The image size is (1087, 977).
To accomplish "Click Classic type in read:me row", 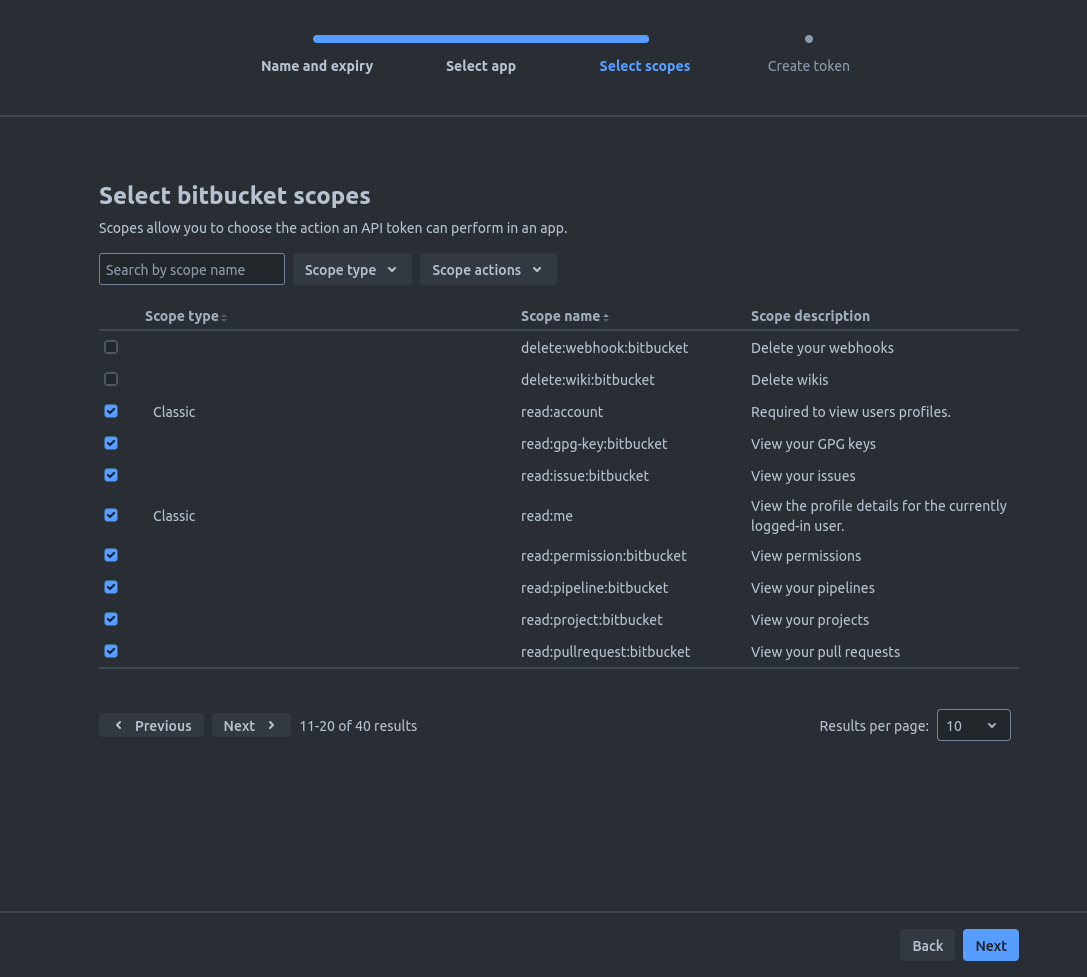I will 174,516.
